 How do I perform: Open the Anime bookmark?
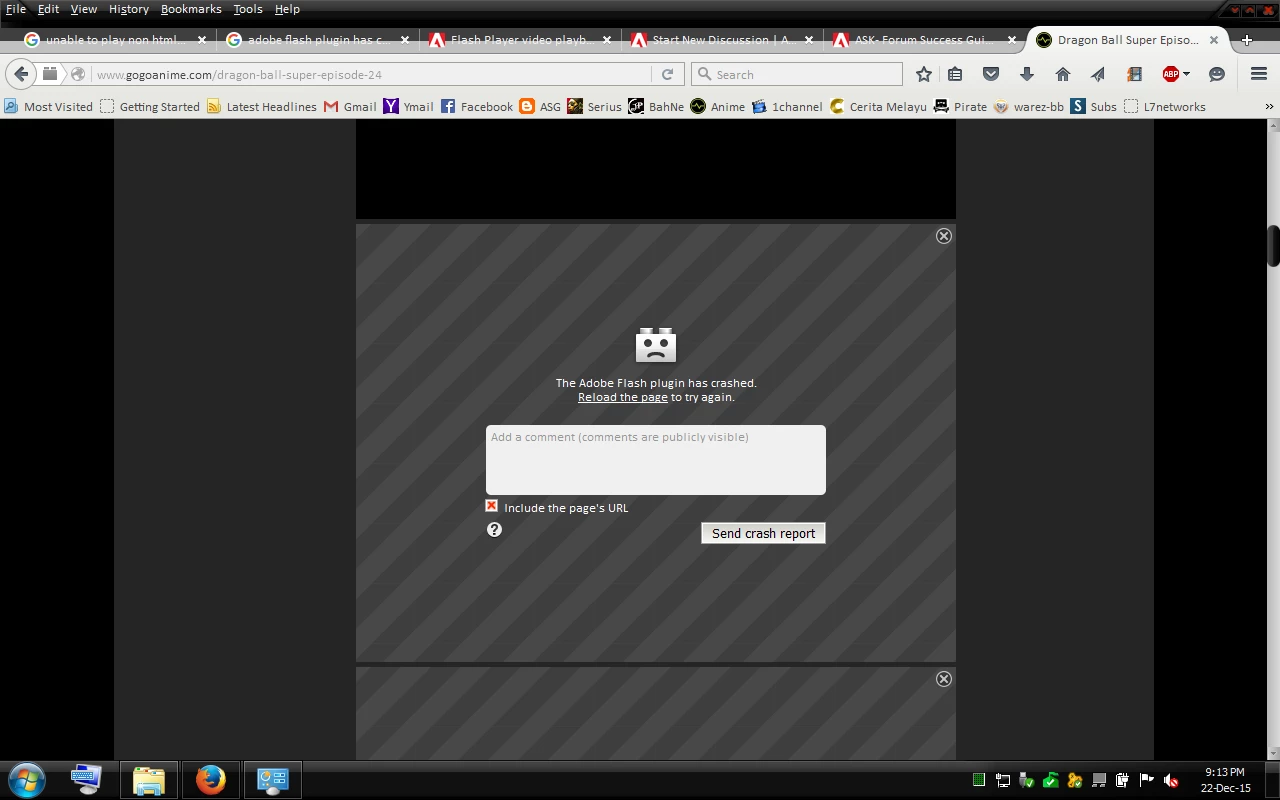(717, 106)
